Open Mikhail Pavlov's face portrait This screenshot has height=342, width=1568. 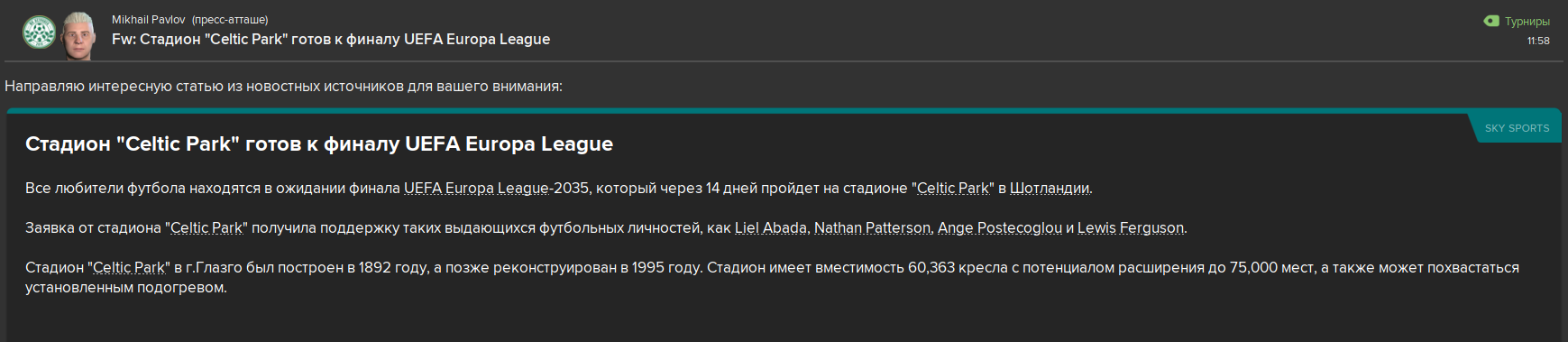pyautogui.click(x=80, y=35)
